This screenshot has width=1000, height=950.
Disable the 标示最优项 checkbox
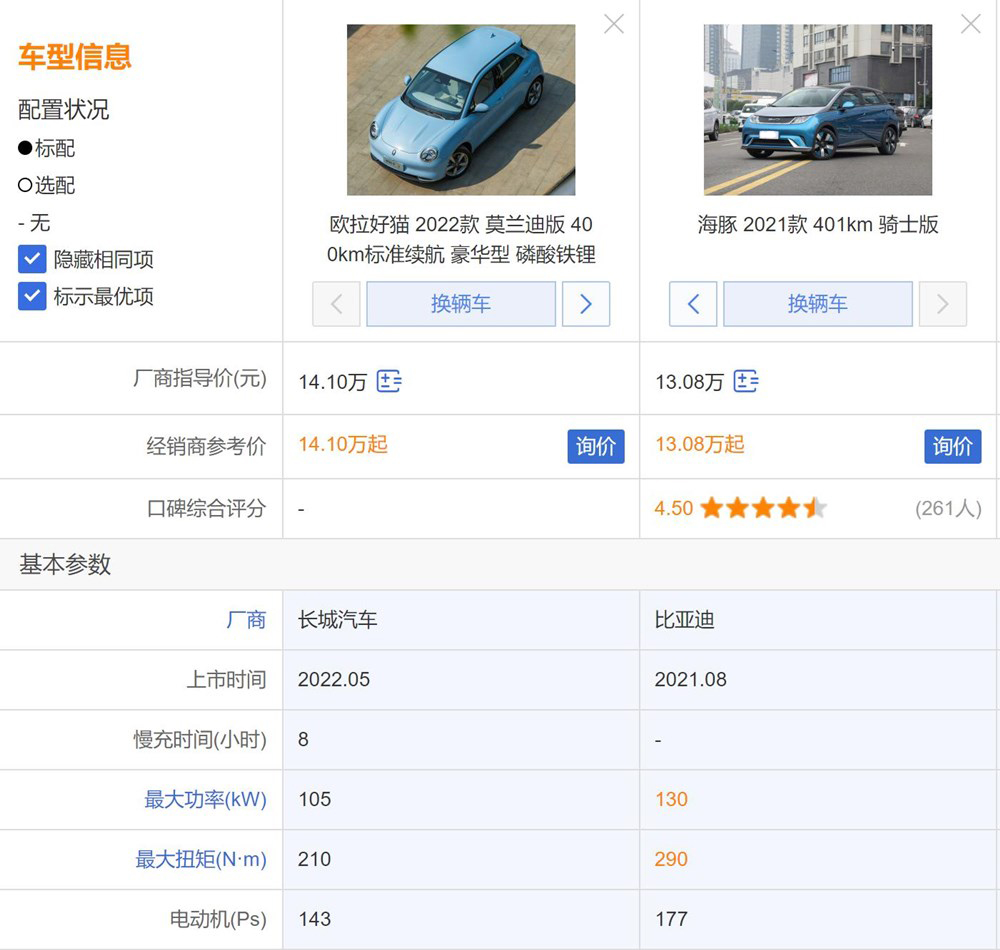[x=31, y=296]
